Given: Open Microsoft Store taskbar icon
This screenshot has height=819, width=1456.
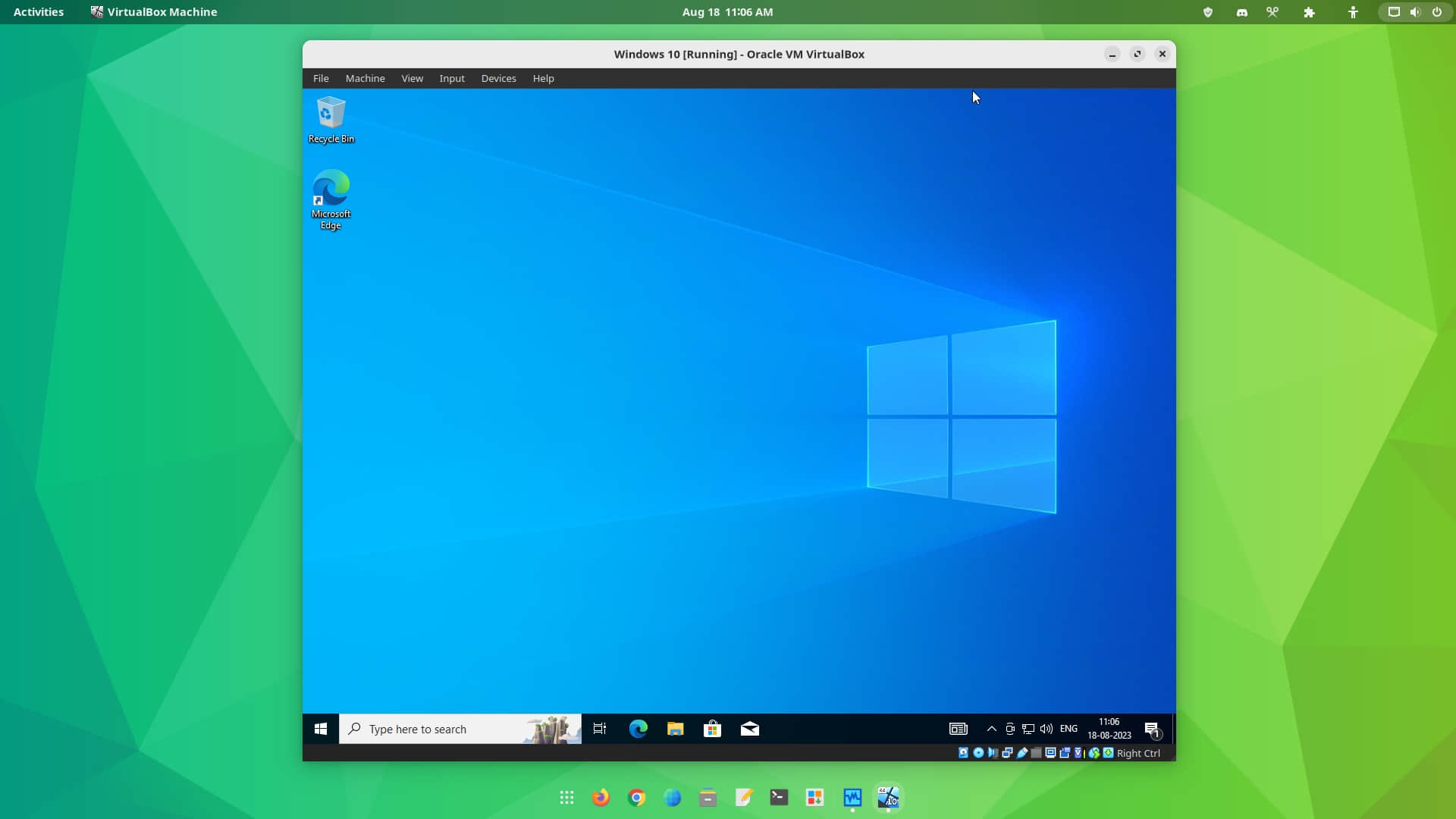Looking at the screenshot, I should (712, 728).
